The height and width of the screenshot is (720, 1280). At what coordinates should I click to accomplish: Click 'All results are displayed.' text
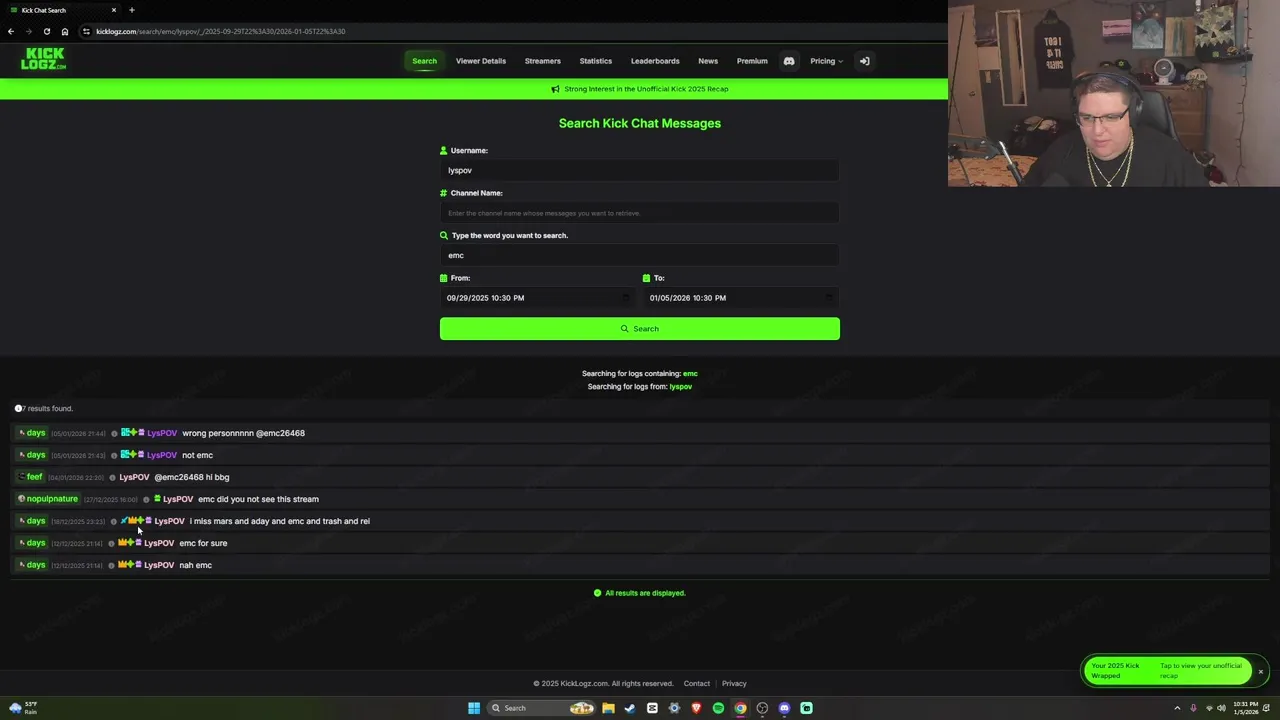[x=645, y=593]
